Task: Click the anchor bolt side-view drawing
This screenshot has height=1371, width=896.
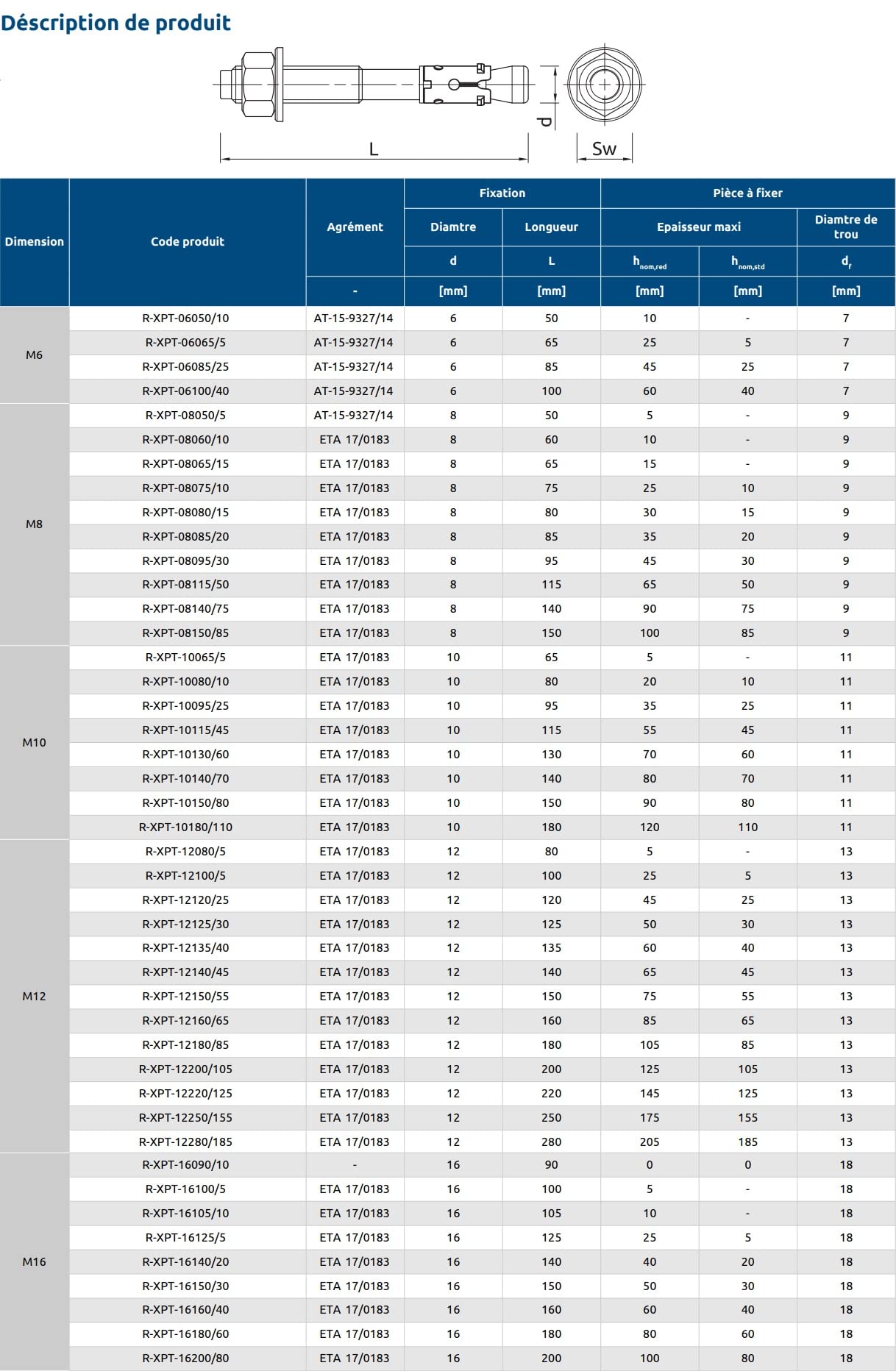Action: (374, 84)
